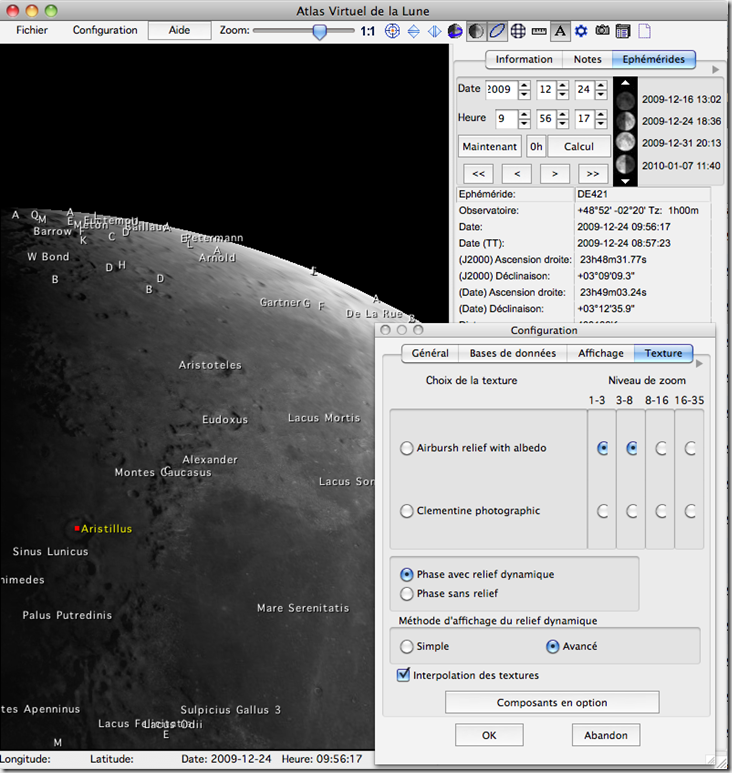Choose 'Phase sans relief' option
This screenshot has width=732, height=773.
tap(406, 594)
